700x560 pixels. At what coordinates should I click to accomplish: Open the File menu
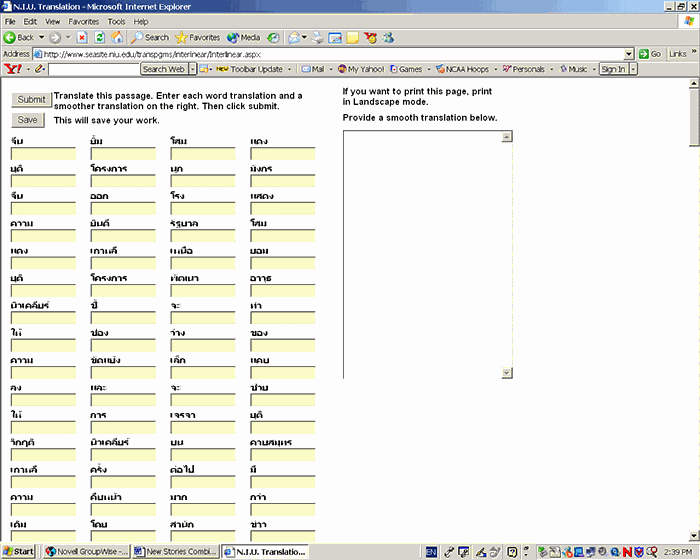pos(10,21)
